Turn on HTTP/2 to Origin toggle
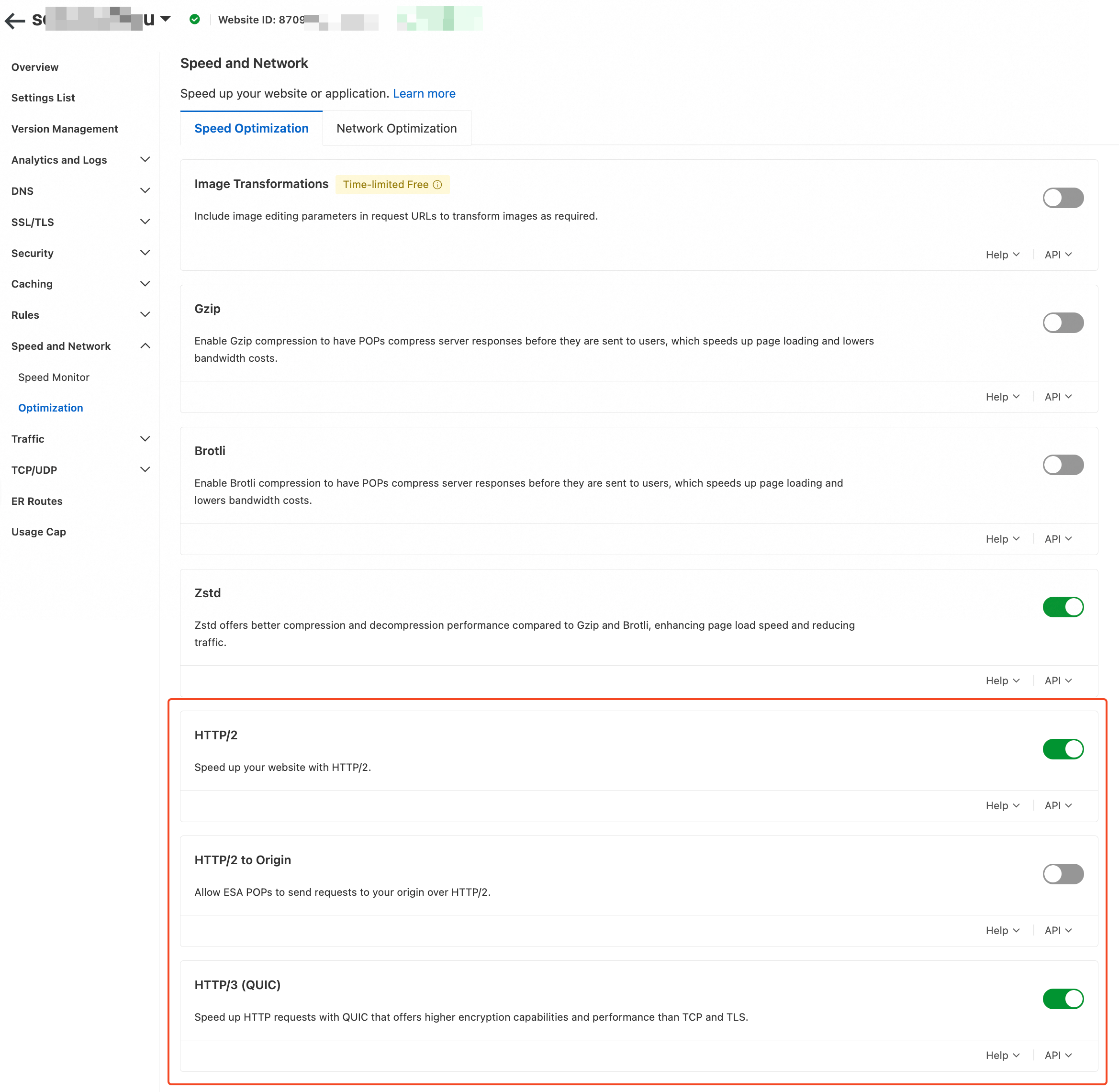Viewport: 1119px width, 1092px height. click(x=1062, y=874)
